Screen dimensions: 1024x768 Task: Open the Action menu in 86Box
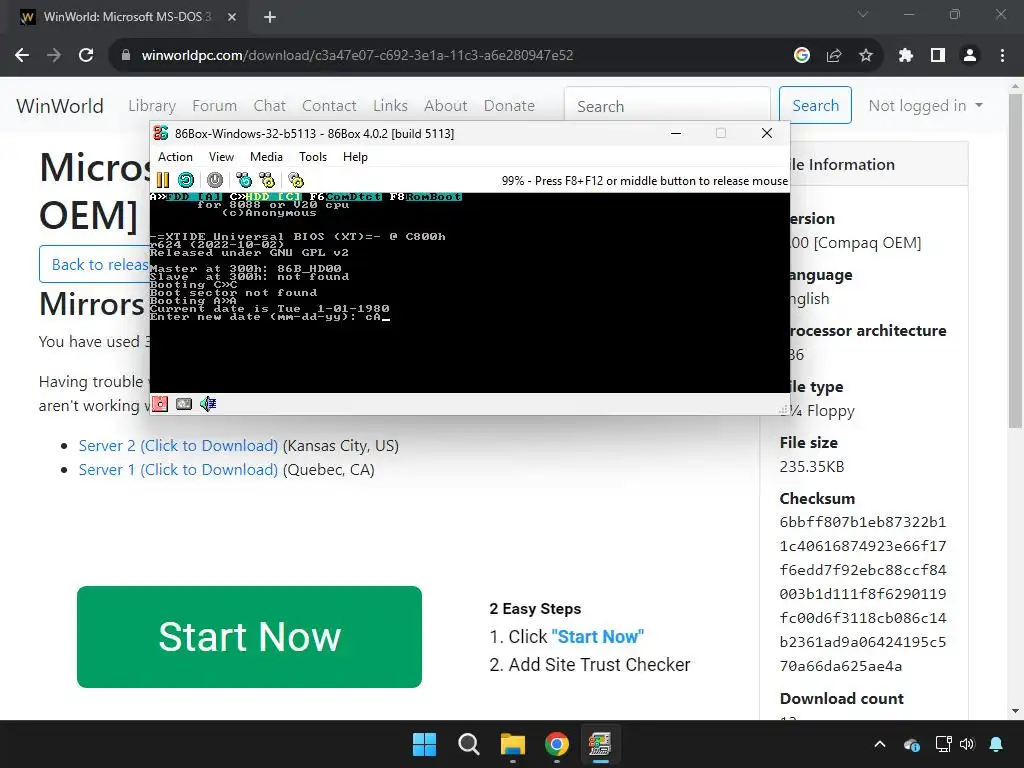tap(175, 157)
